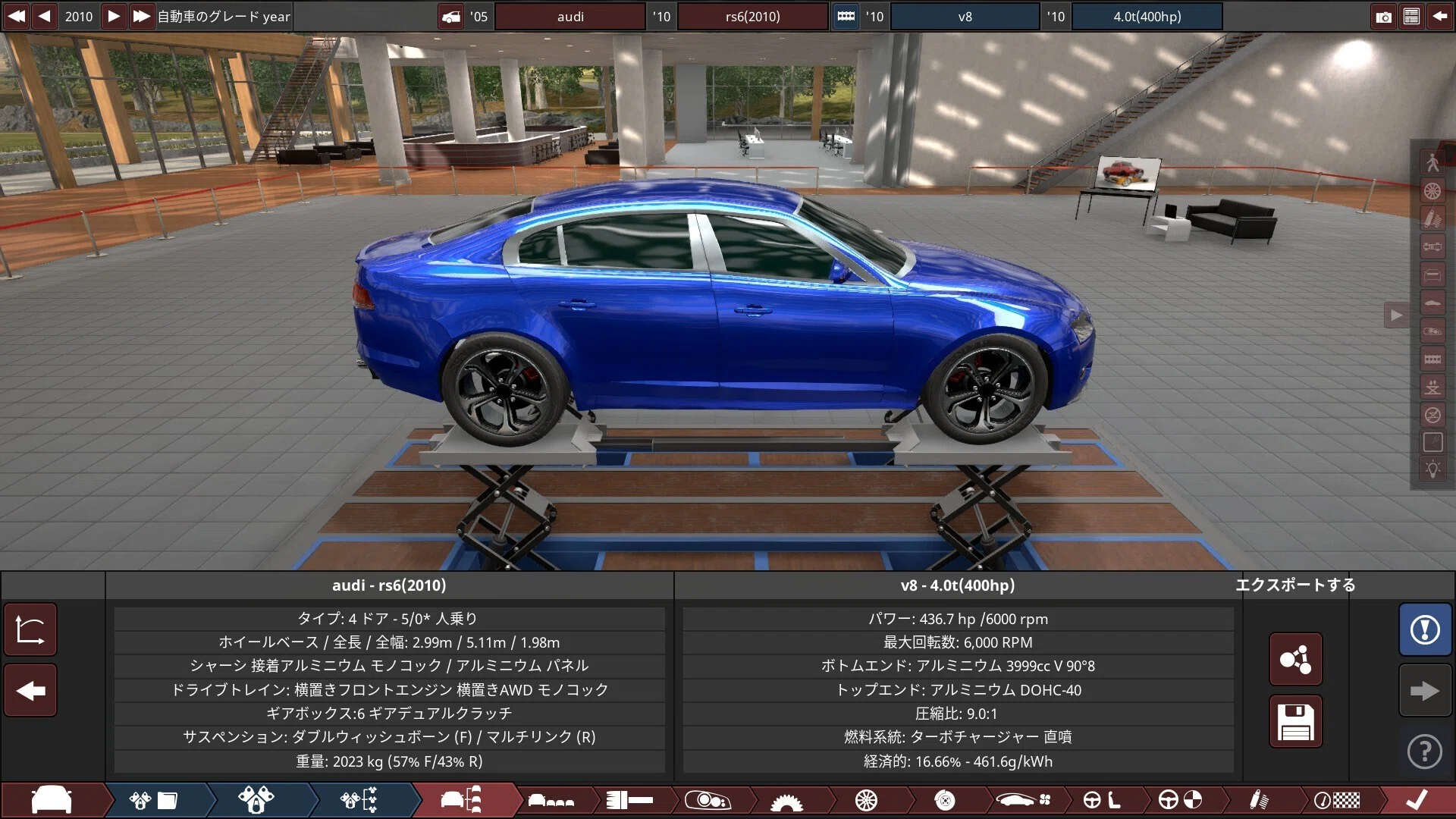The image size is (1456, 819).
Task: Select the ギアボックス:6 ギアデュアルクラッチ row
Action: coord(389,713)
